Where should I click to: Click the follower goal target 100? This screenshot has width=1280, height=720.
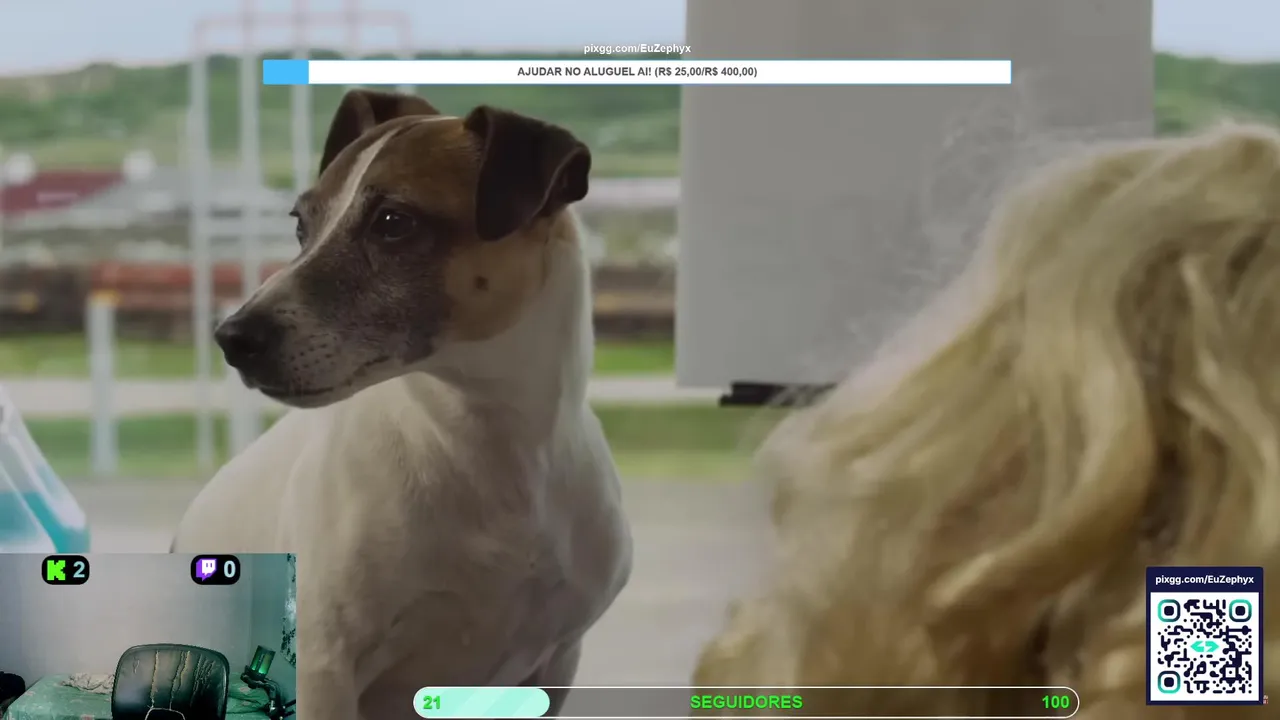click(1055, 703)
